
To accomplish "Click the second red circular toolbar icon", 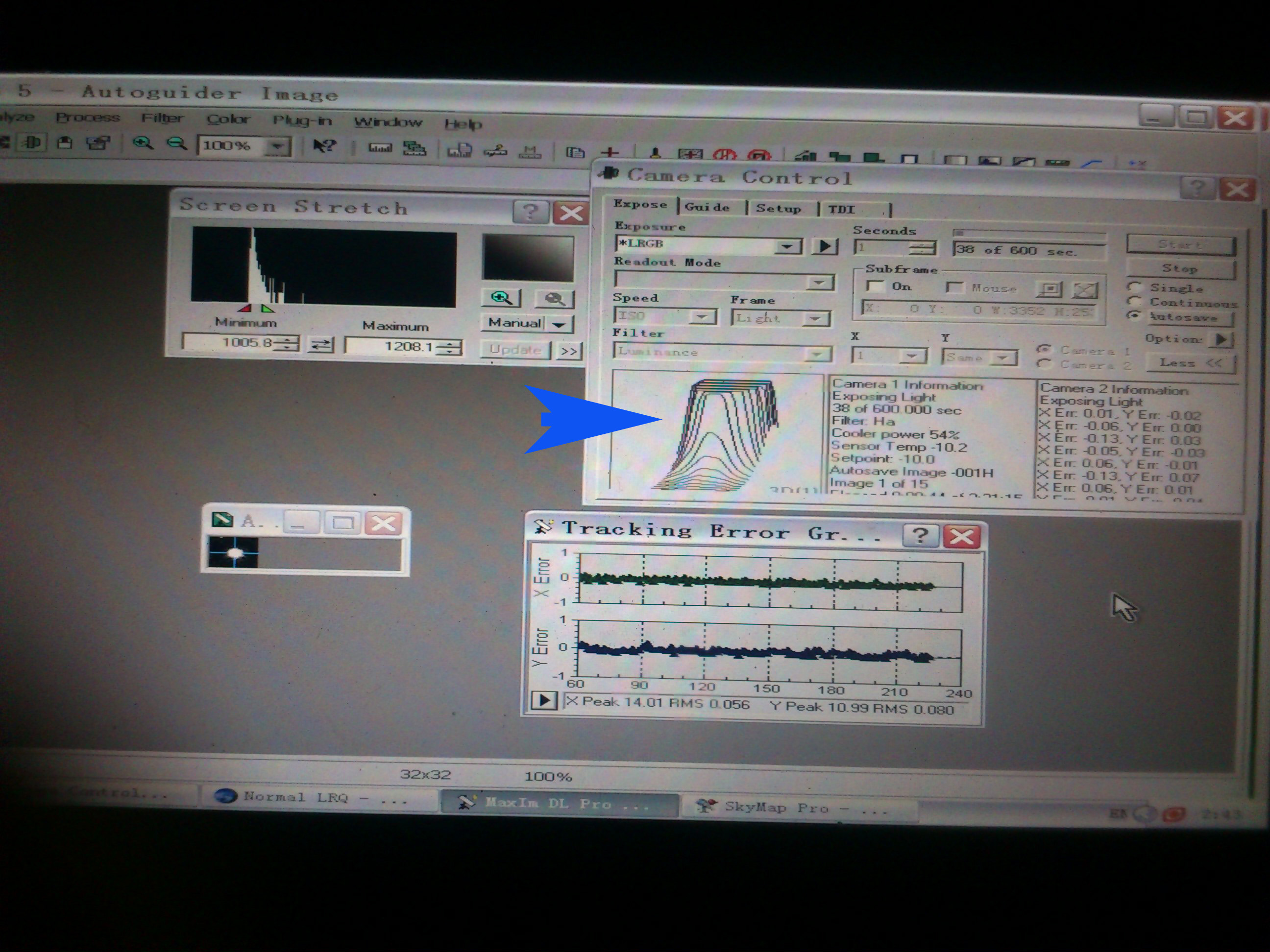I will click(x=759, y=156).
